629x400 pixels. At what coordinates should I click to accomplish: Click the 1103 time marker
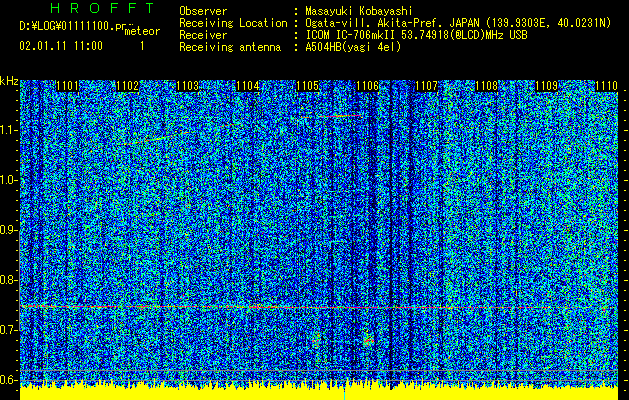coord(187,86)
